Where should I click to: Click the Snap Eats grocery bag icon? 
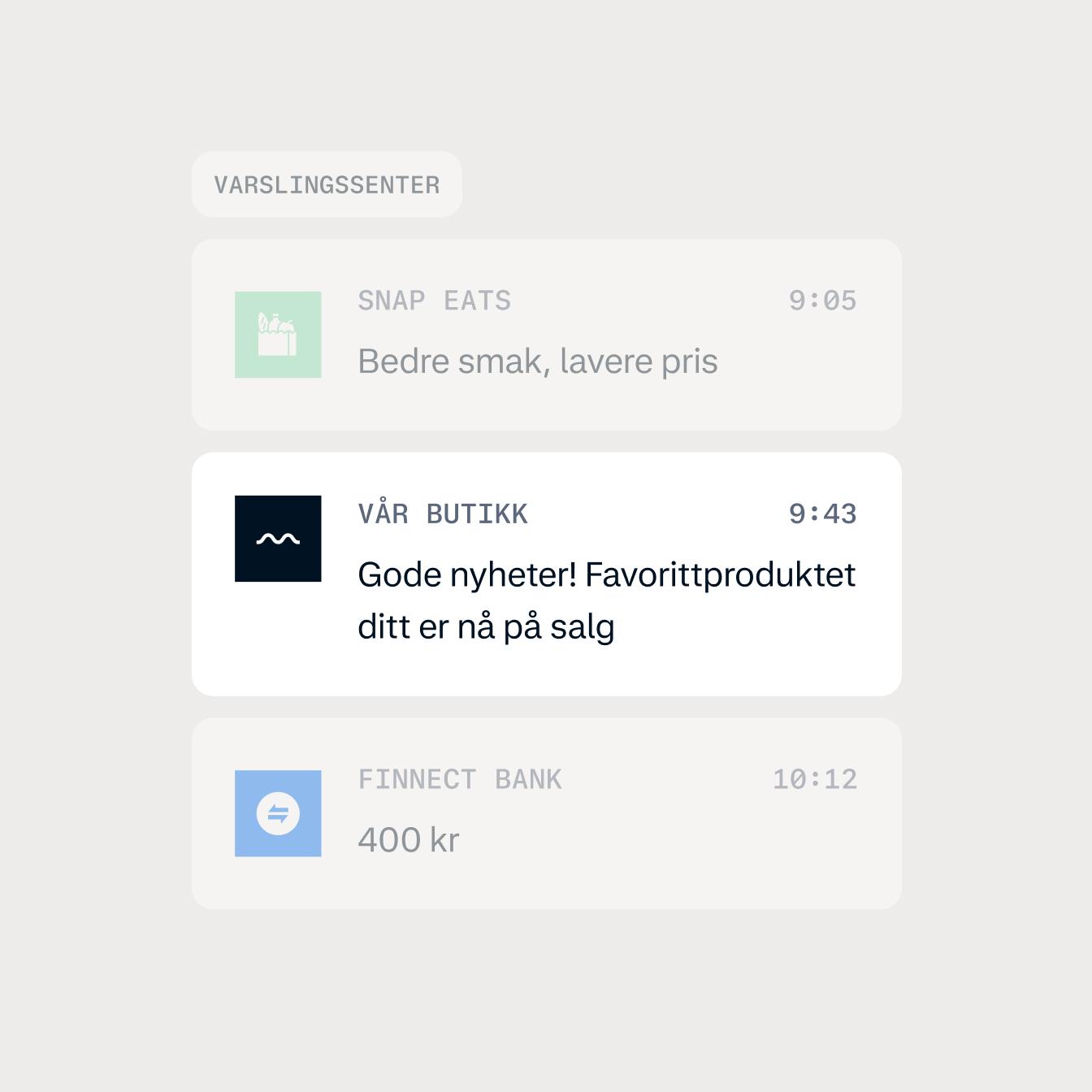tap(277, 334)
